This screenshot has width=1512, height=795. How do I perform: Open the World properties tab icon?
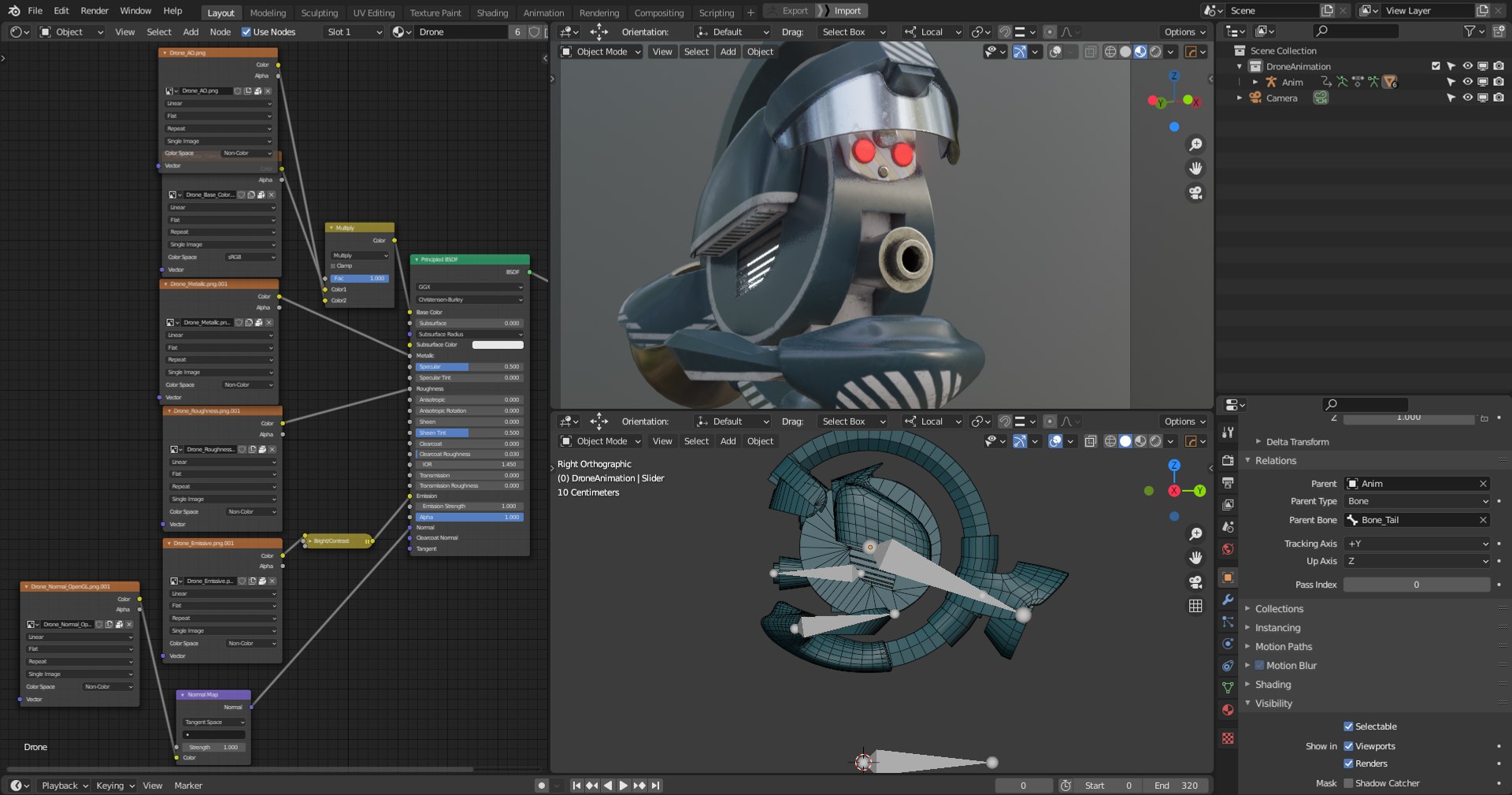(1228, 549)
